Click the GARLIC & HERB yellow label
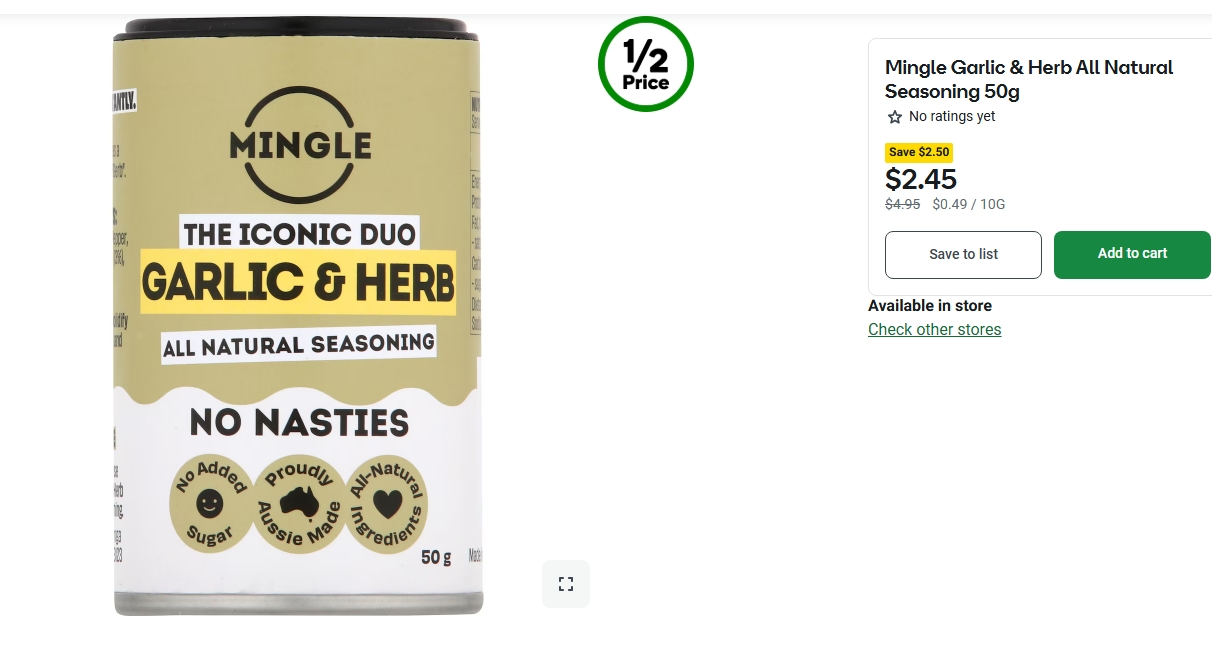This screenshot has height=646, width=1212. [298, 282]
